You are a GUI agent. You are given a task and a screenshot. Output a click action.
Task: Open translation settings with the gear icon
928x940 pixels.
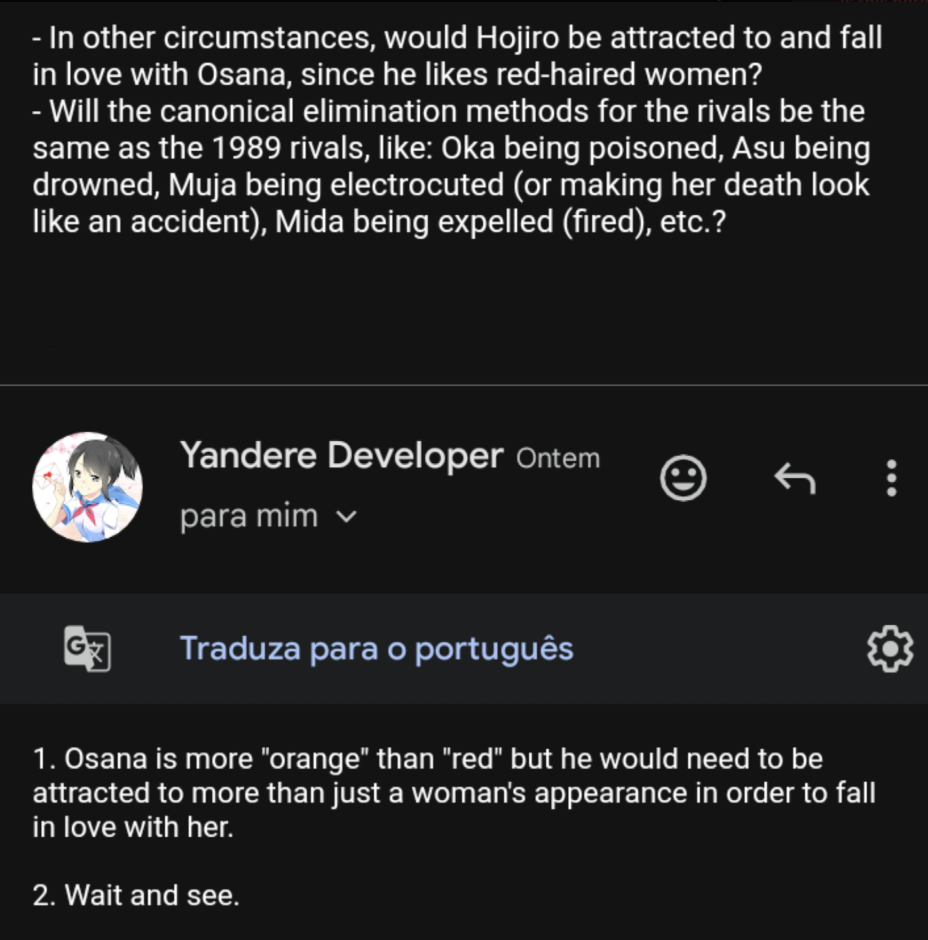click(890, 649)
